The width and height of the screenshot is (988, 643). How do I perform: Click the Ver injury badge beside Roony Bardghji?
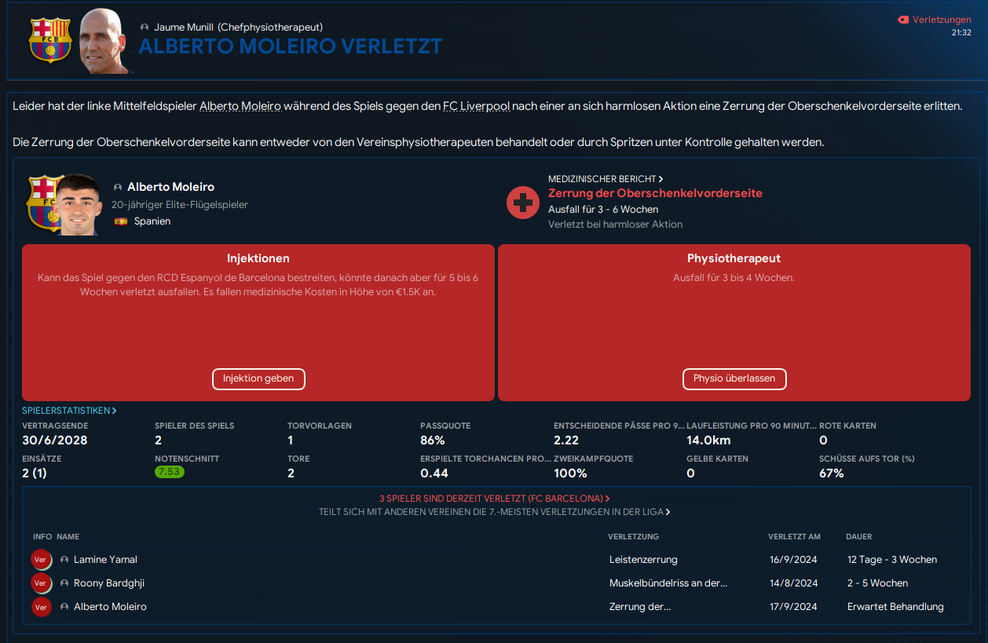[x=40, y=583]
